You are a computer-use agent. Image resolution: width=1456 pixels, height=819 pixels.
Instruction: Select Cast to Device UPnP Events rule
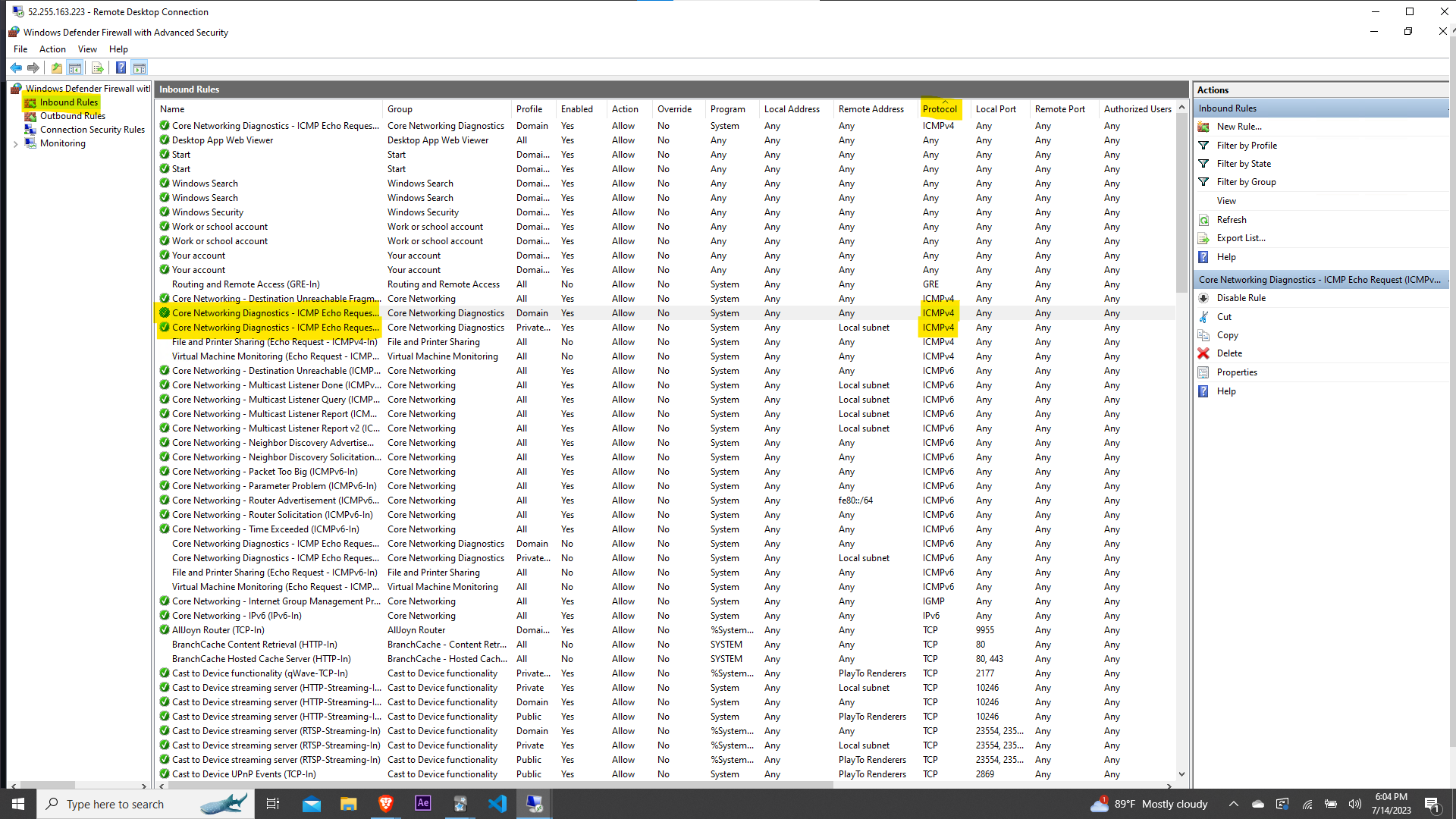click(x=244, y=774)
